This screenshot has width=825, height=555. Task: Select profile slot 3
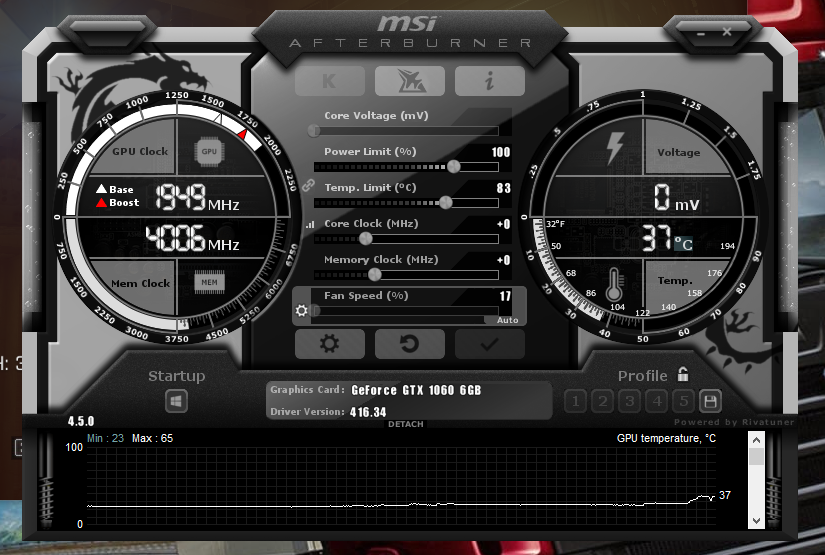pyautogui.click(x=630, y=402)
